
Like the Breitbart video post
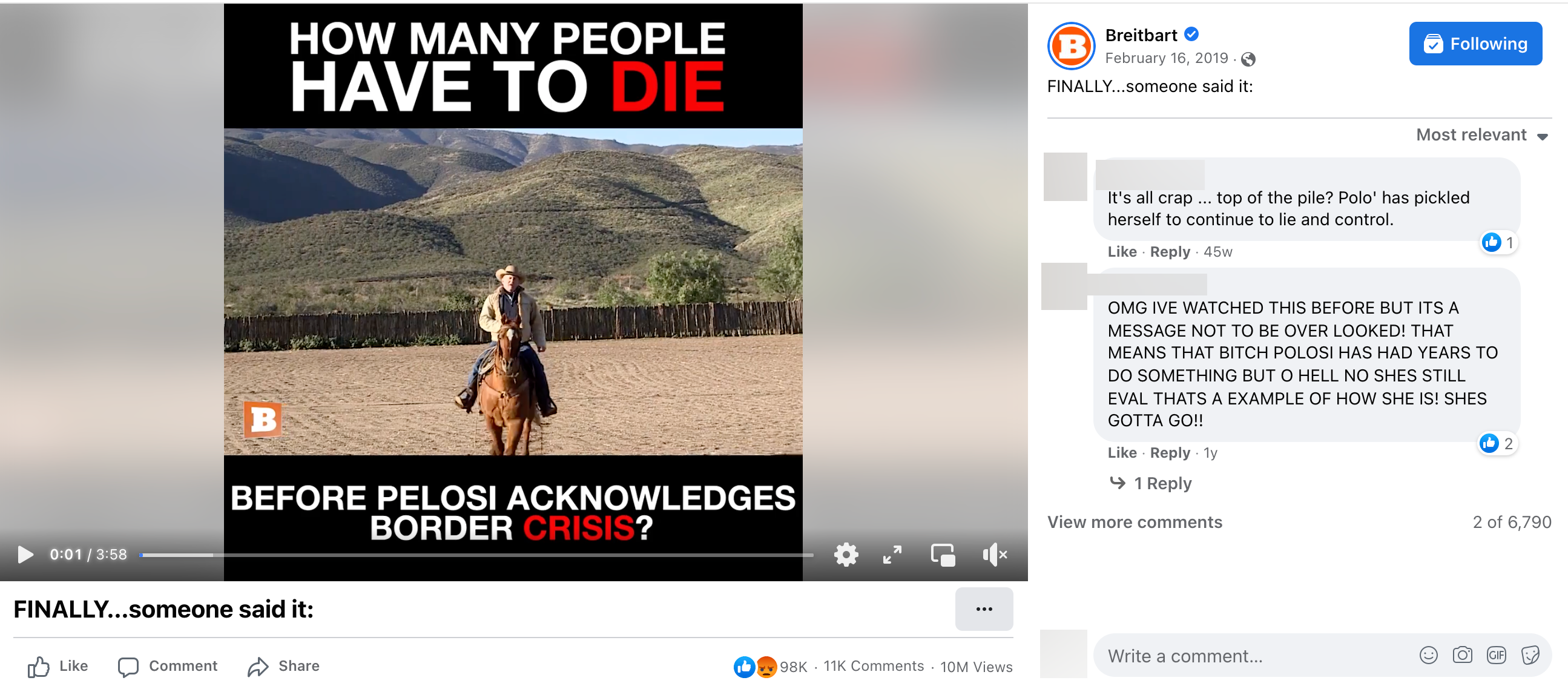click(58, 666)
